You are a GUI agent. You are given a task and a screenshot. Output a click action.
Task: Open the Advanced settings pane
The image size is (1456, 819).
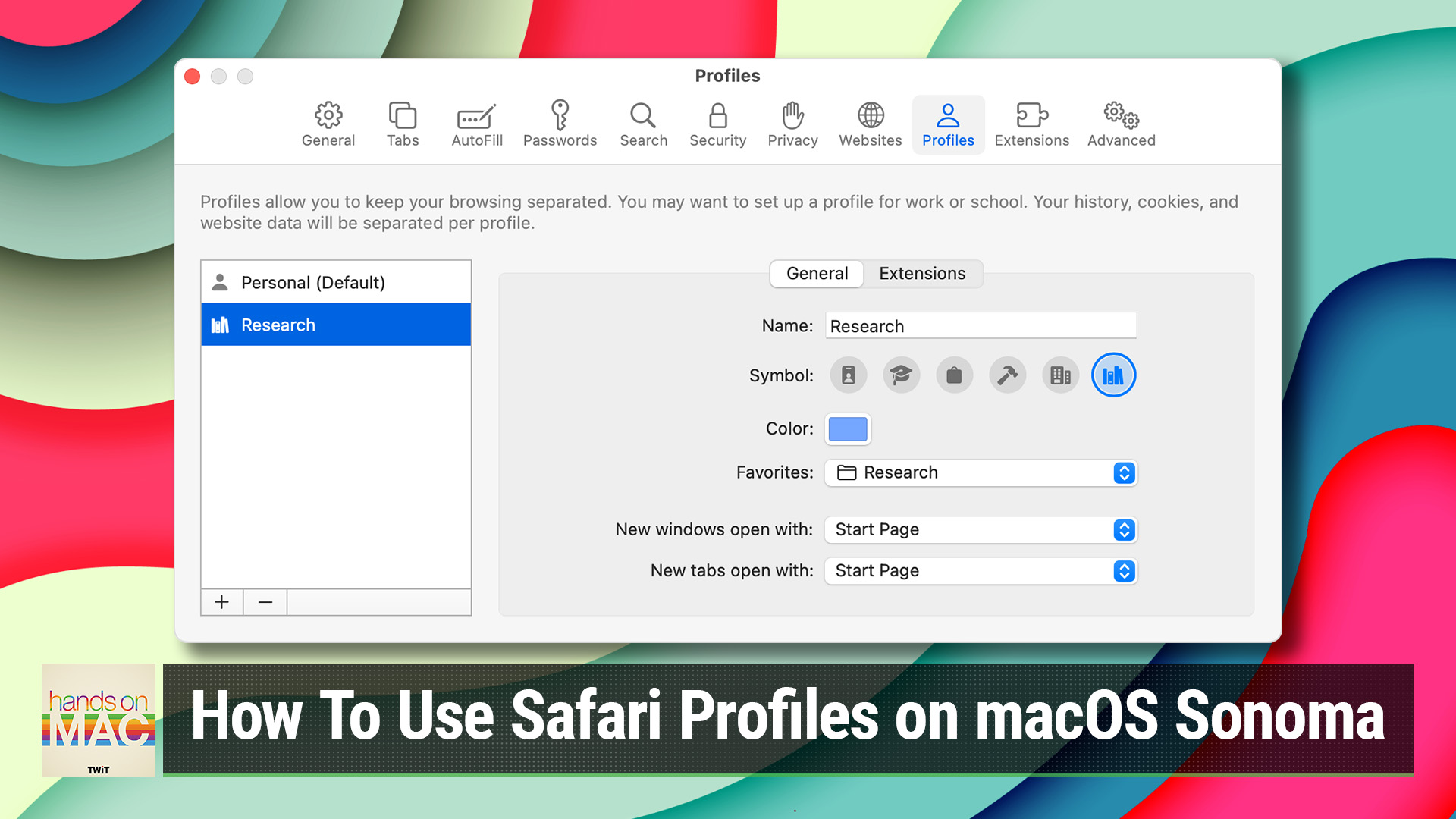[1120, 124]
